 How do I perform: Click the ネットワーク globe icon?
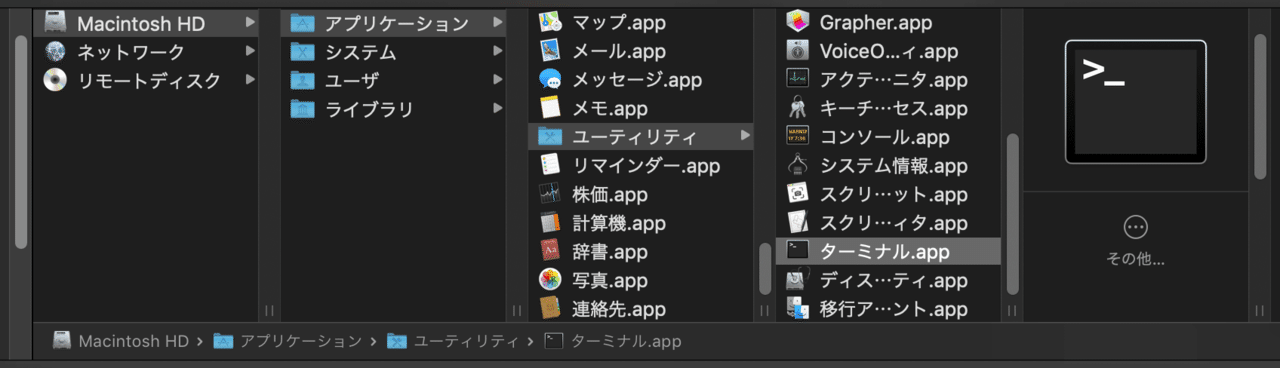56,52
